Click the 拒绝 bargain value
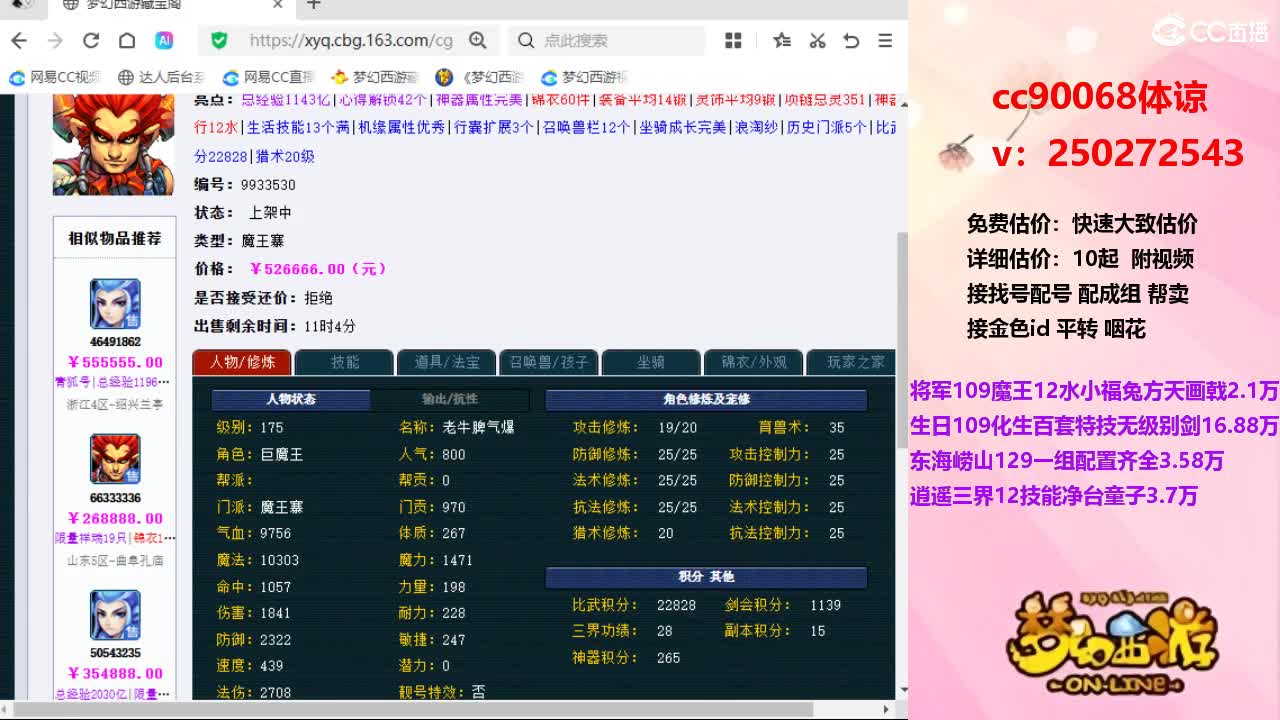Viewport: 1280px width, 720px height. (x=318, y=298)
